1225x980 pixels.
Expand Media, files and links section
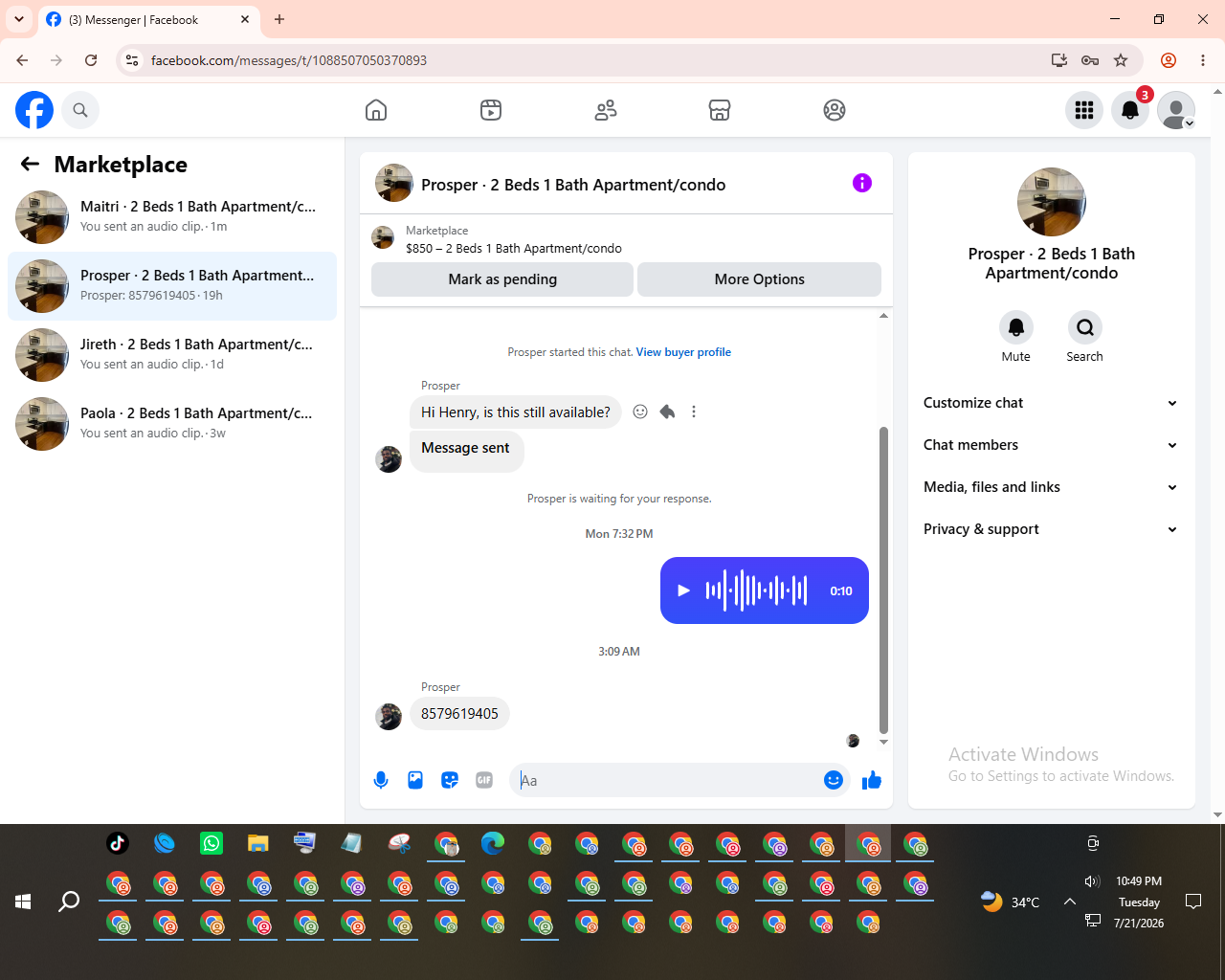(1050, 487)
